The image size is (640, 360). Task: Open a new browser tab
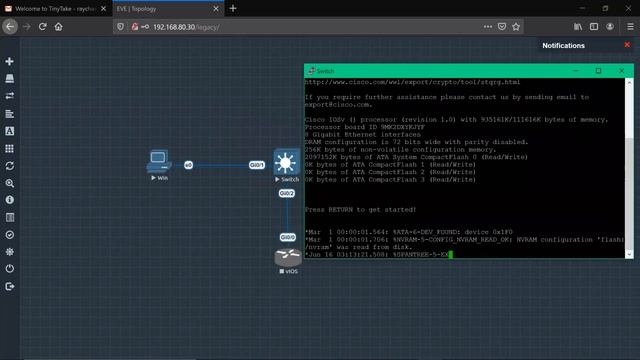tap(233, 9)
